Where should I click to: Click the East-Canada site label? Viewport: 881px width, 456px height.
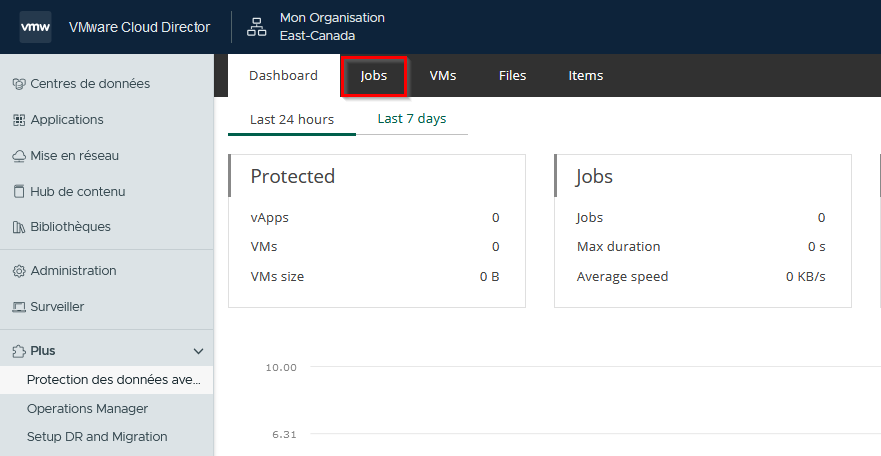(x=317, y=36)
